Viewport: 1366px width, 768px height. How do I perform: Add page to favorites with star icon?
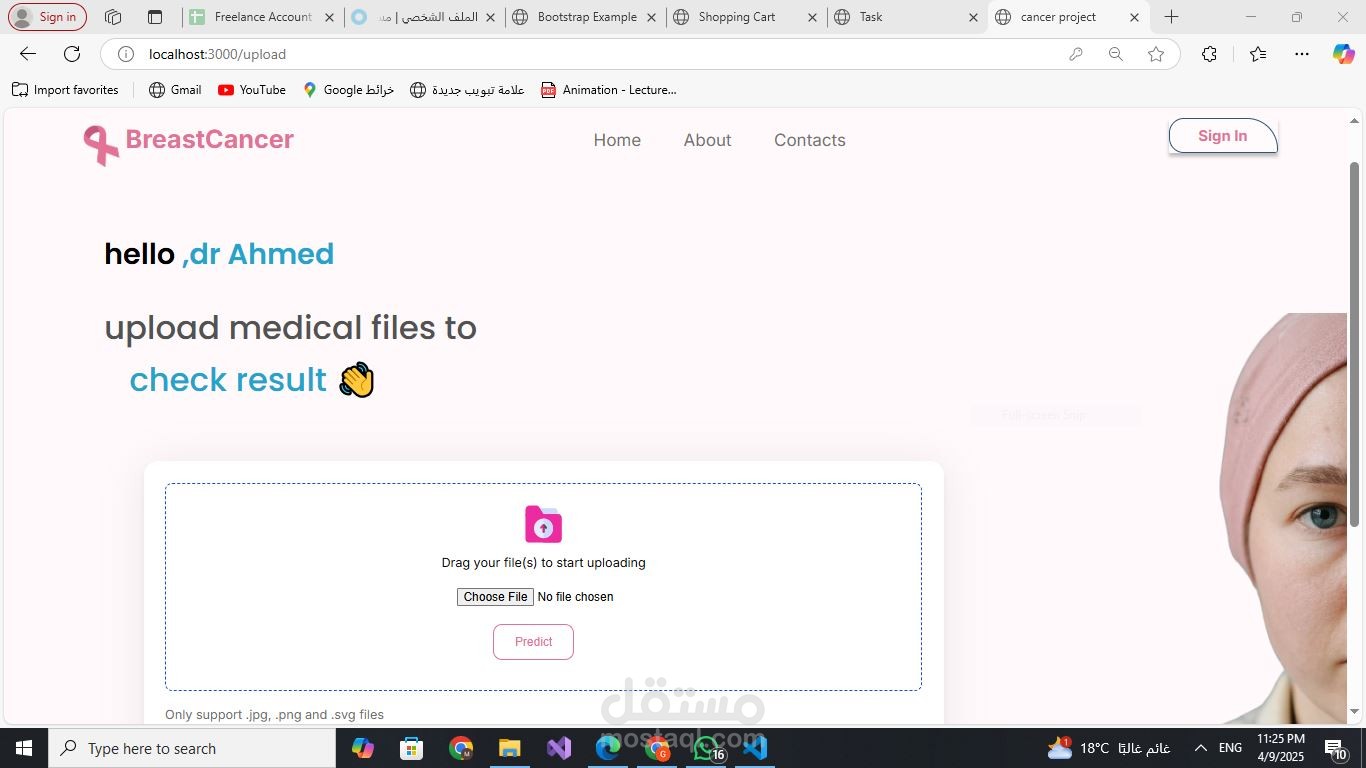point(1156,54)
